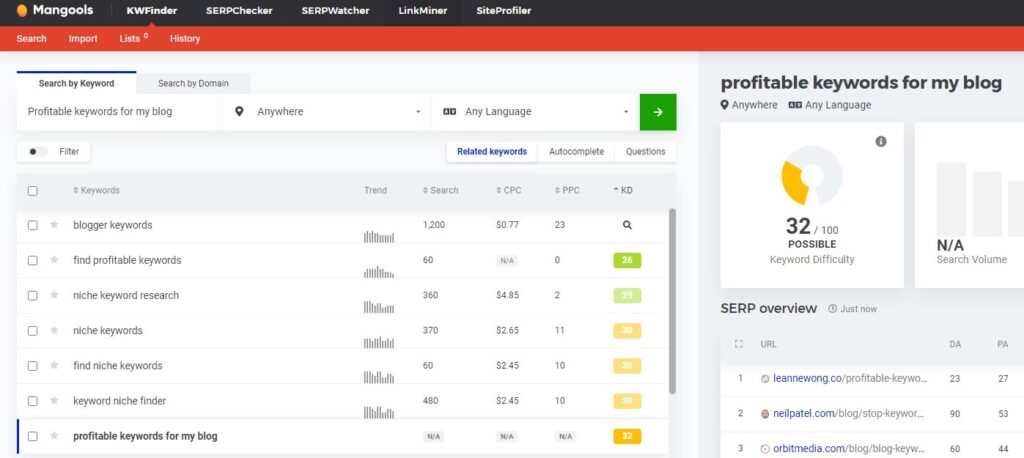Switch to Search by Domain tab

(193, 84)
